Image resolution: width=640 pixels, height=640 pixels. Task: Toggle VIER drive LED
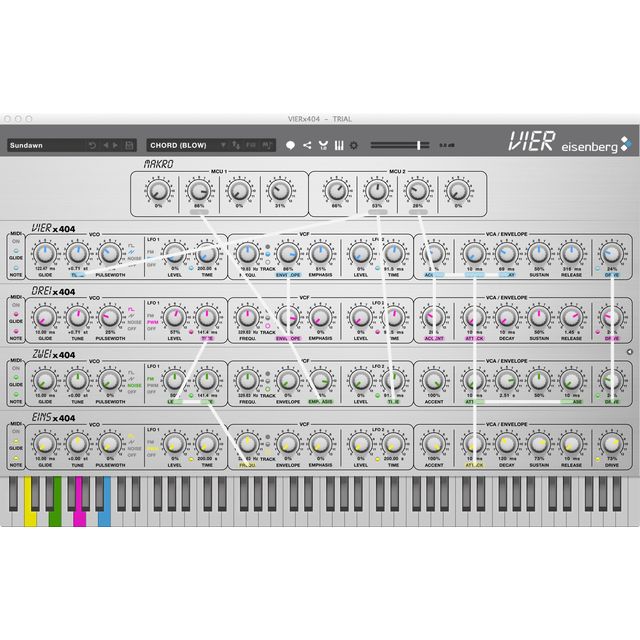598,269
